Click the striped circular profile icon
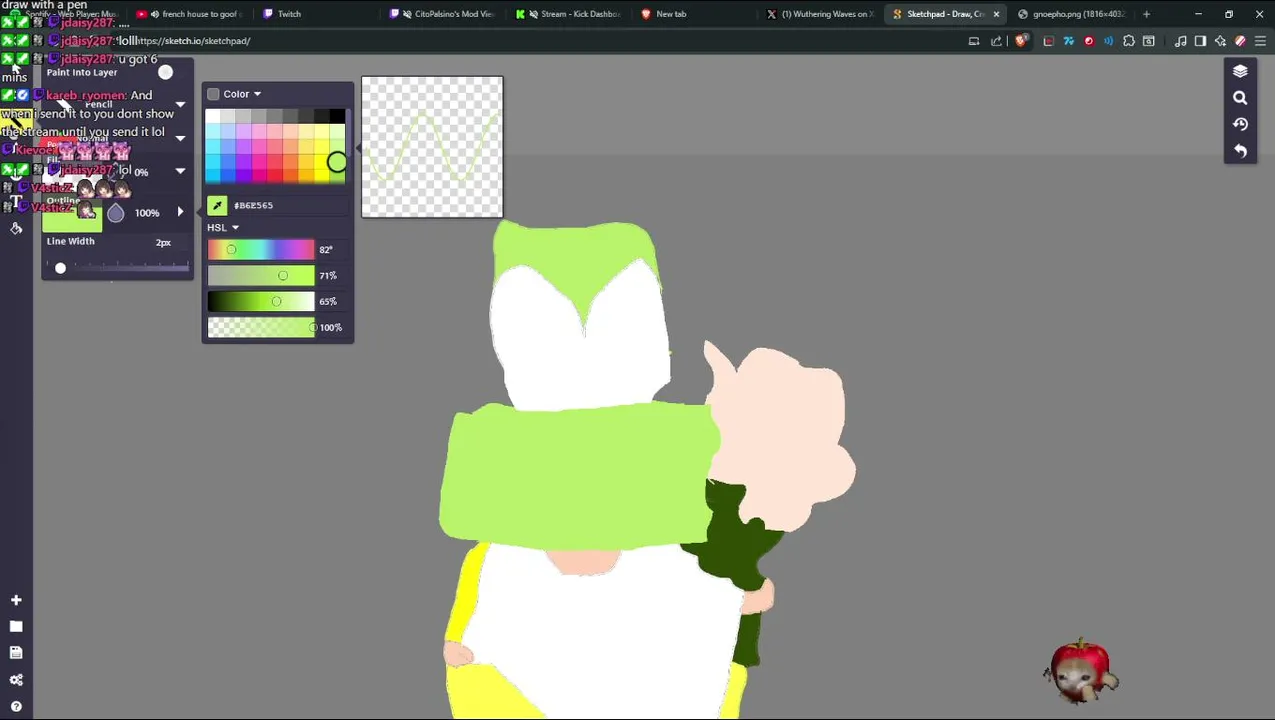1275x720 pixels. pyautogui.click(x=1241, y=41)
